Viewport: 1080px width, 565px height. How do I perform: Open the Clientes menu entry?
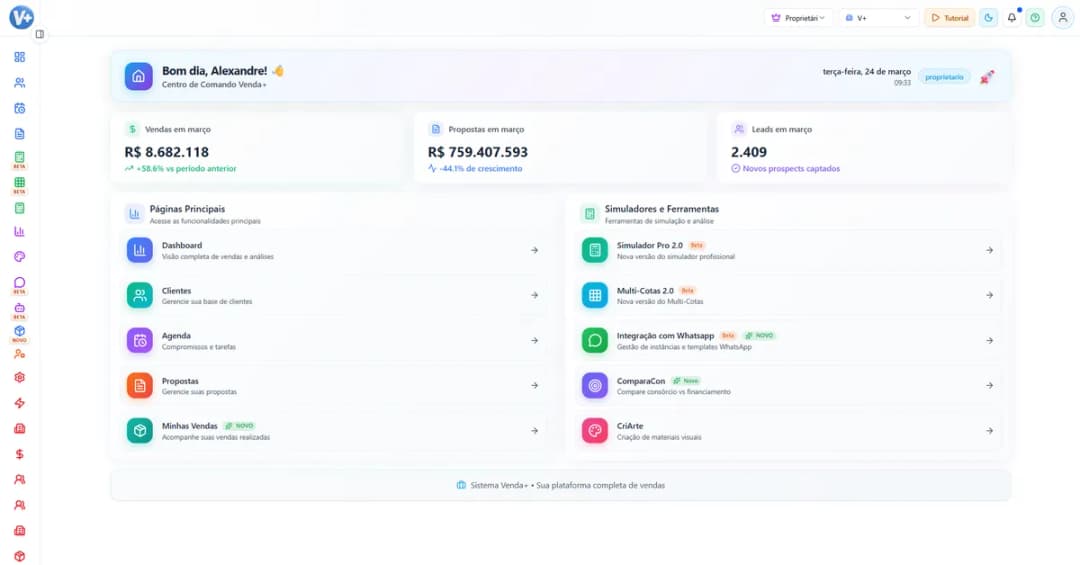click(x=333, y=295)
